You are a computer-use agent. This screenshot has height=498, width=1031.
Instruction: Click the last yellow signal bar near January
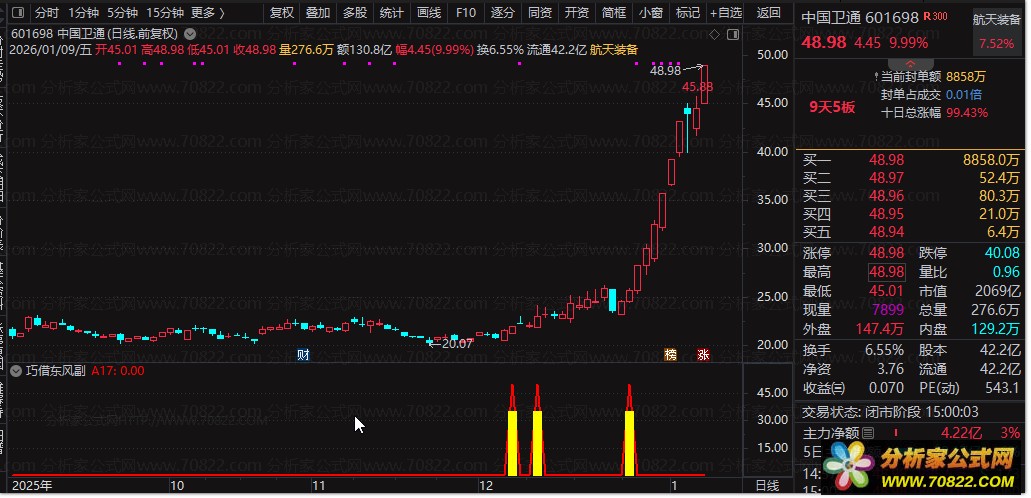click(x=629, y=443)
